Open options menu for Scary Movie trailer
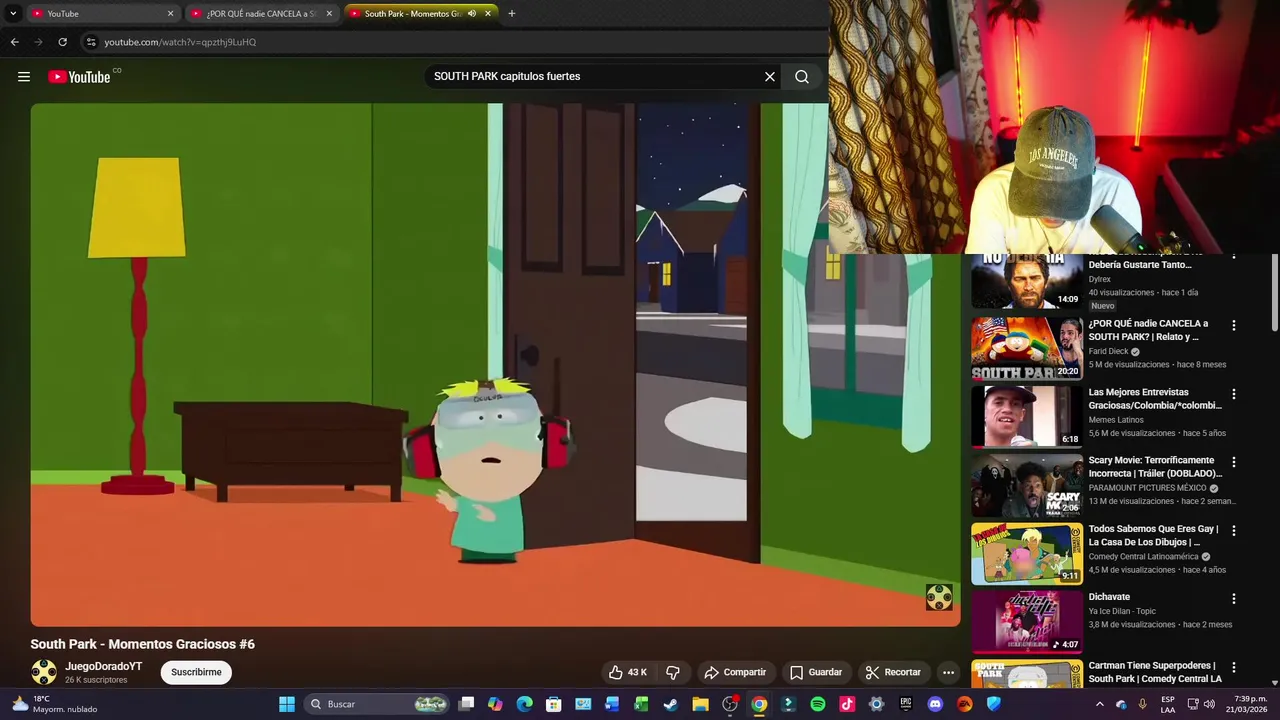1280x720 pixels. 1234,462
